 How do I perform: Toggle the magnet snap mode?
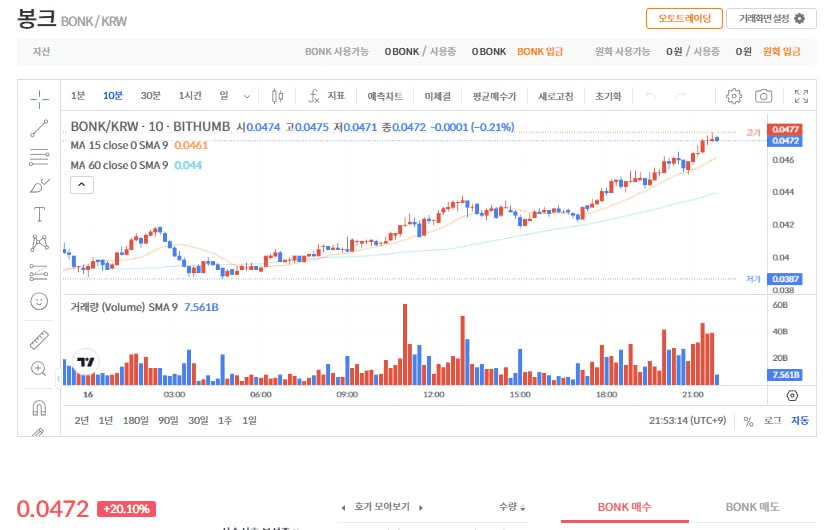point(39,408)
